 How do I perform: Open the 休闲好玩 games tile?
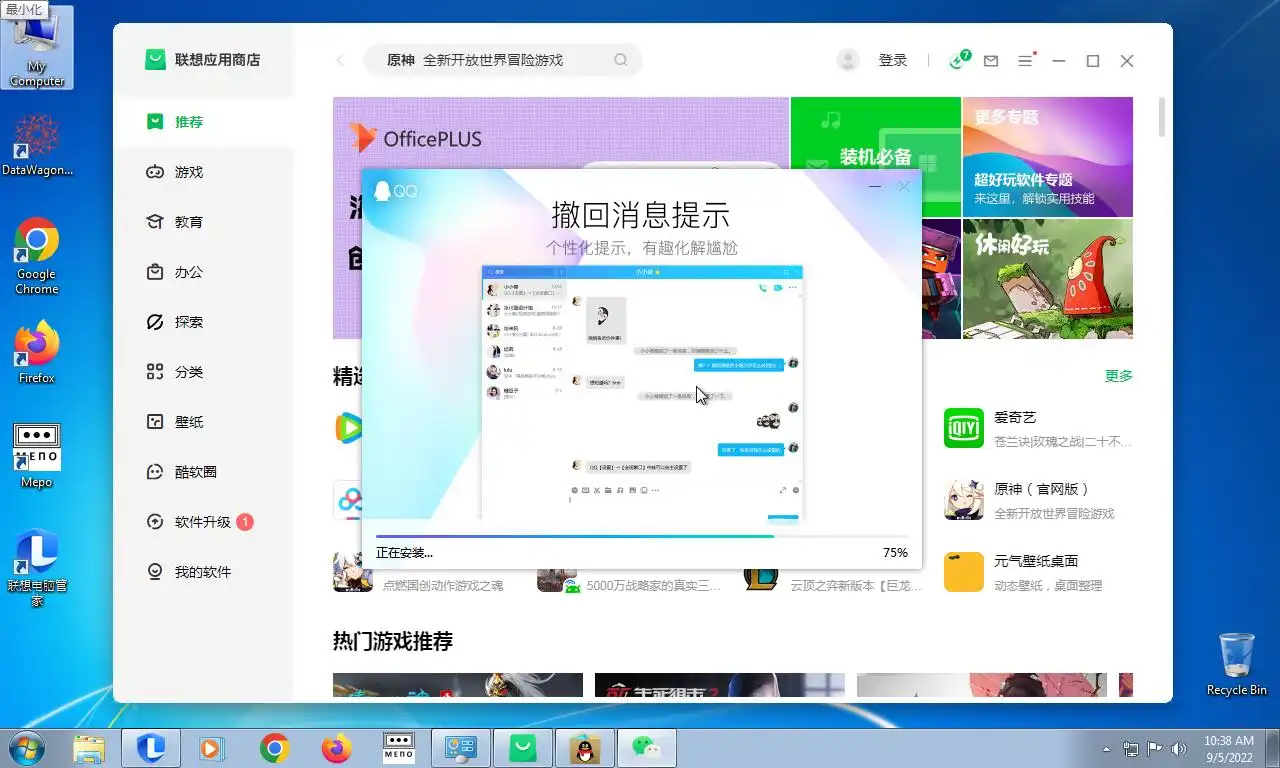[x=1048, y=278]
